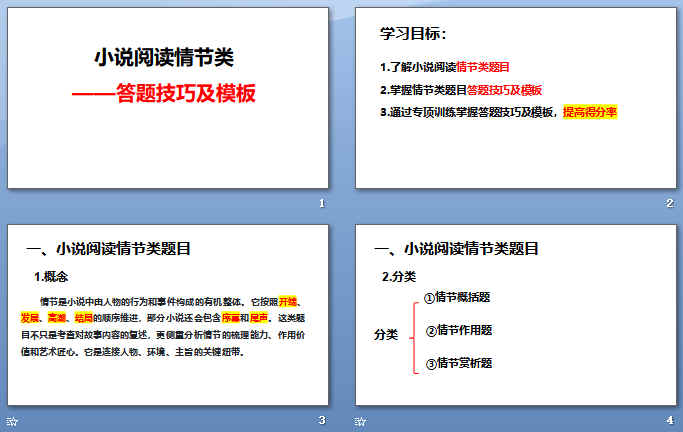Click the ③情节赏析题 item
Image resolution: width=683 pixels, height=432 pixels.
pos(459,362)
